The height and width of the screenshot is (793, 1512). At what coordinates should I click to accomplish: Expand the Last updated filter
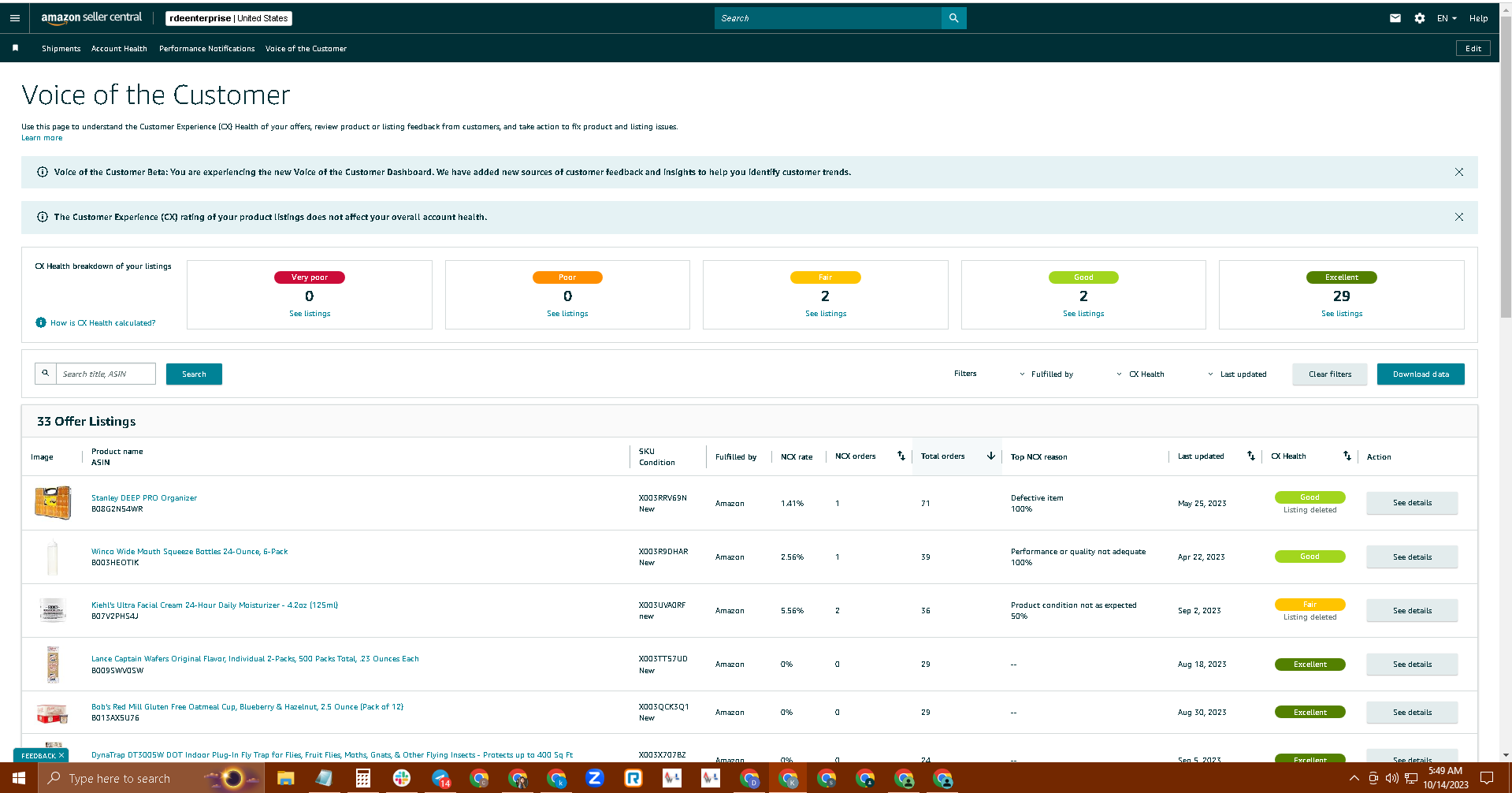click(x=1237, y=374)
